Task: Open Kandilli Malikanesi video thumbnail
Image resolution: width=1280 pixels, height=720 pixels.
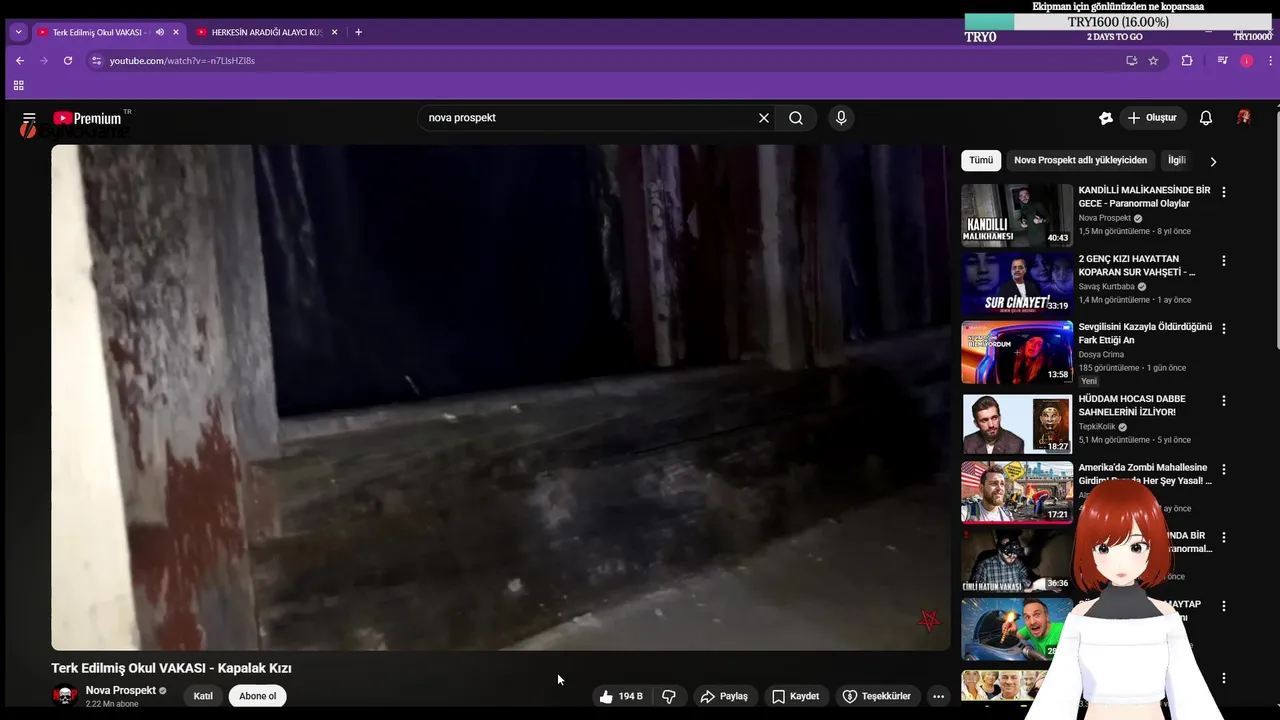Action: (1017, 215)
